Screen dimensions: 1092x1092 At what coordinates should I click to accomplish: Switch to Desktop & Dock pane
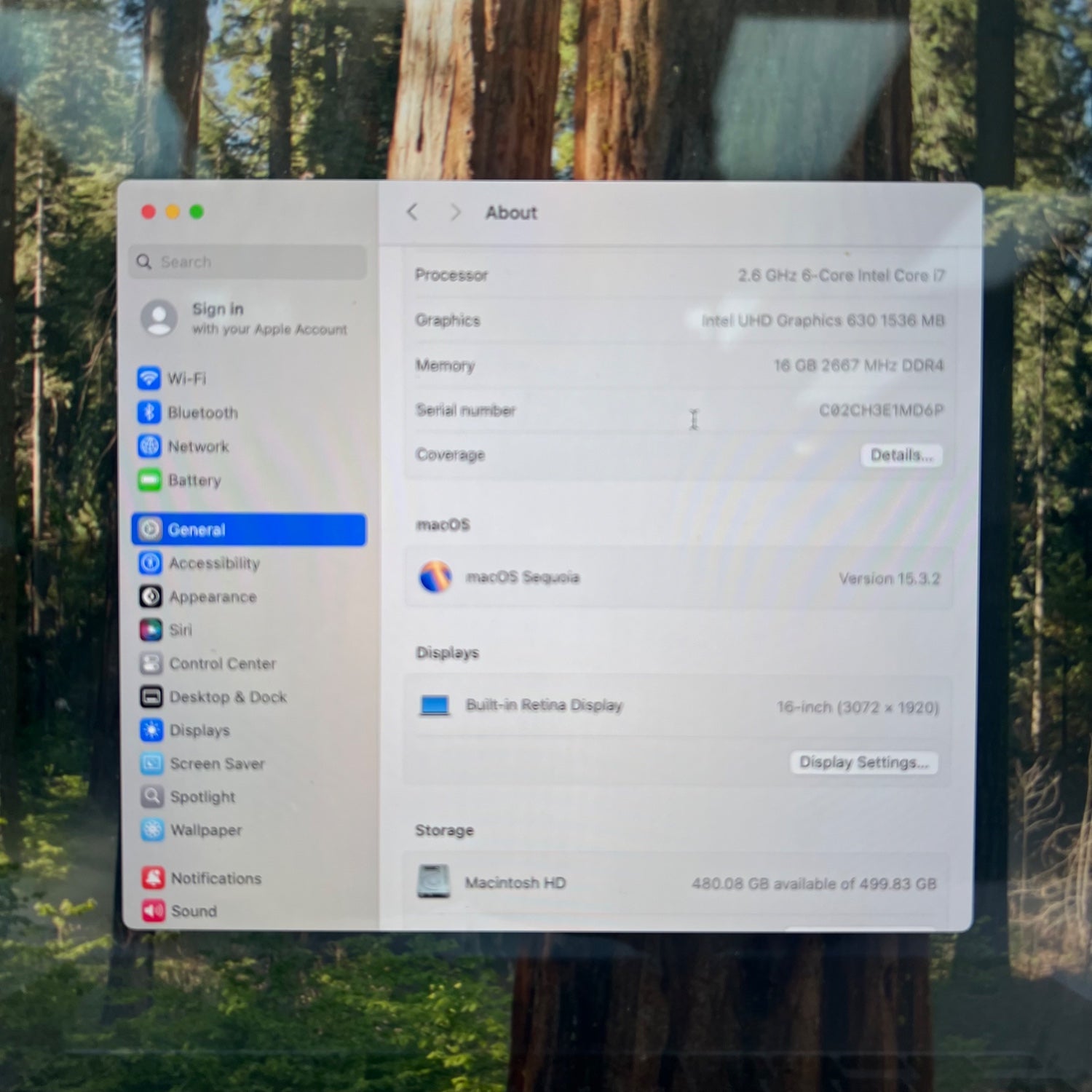228,697
